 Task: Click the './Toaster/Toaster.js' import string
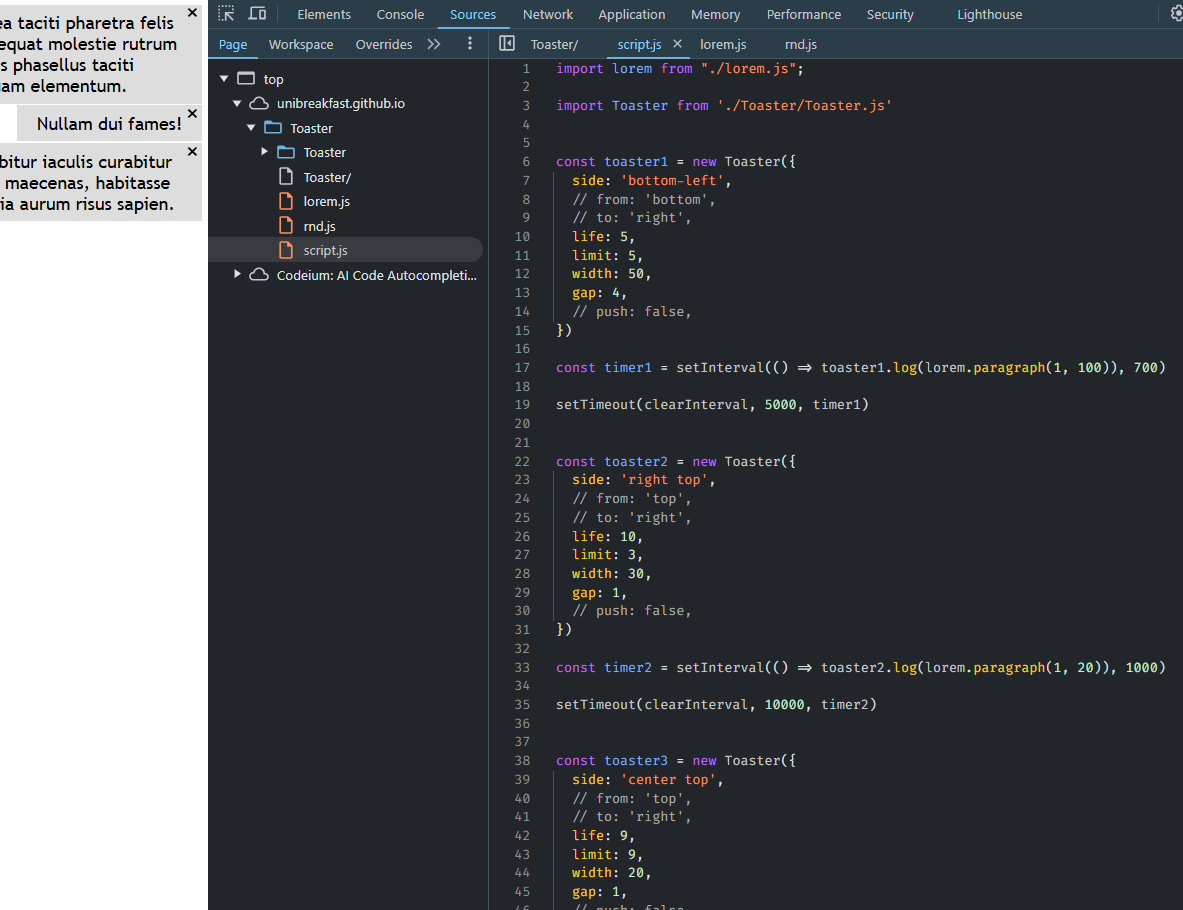coord(804,106)
